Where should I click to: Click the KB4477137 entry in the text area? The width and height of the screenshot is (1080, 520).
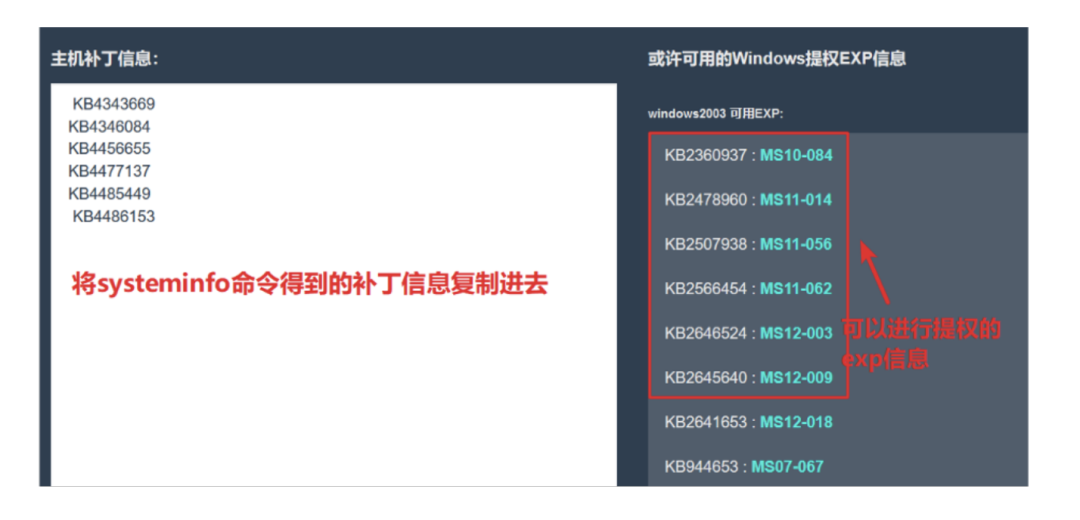point(109,171)
